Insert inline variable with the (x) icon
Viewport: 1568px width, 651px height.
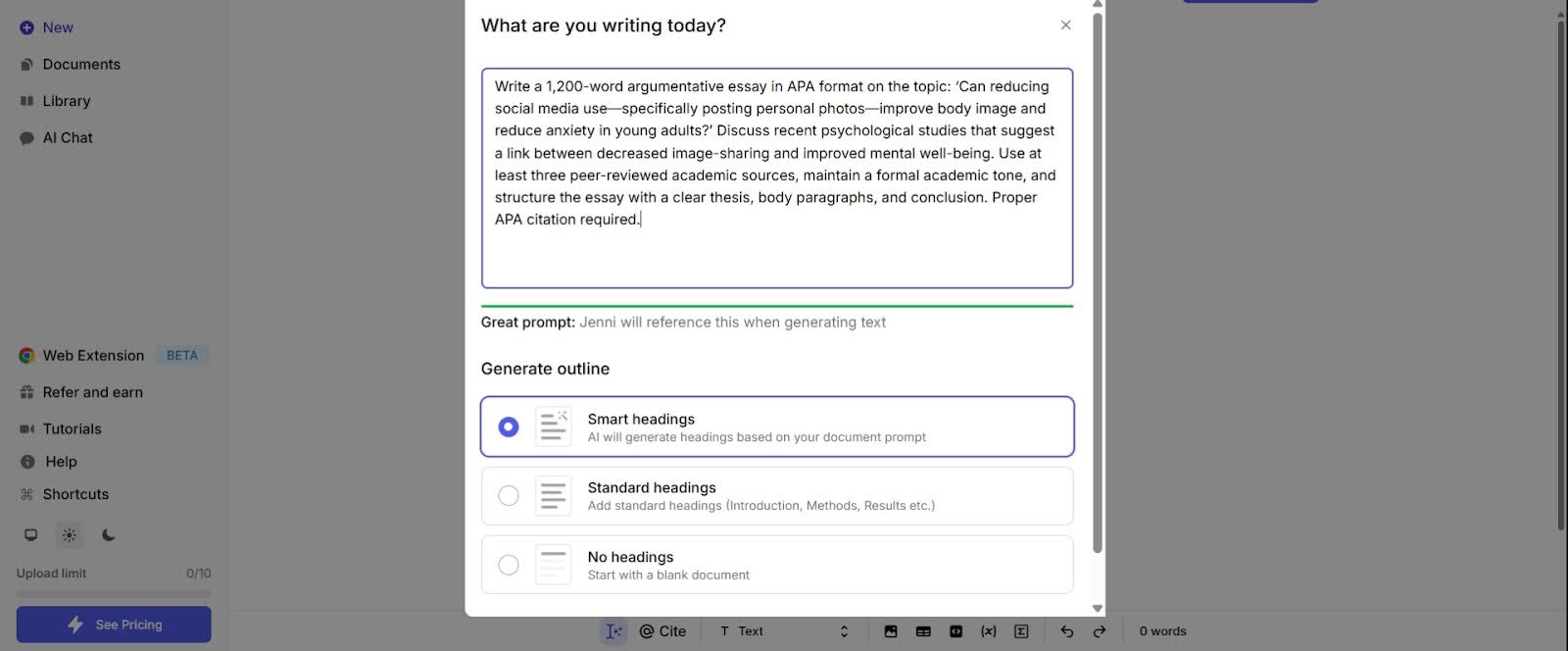(x=988, y=631)
